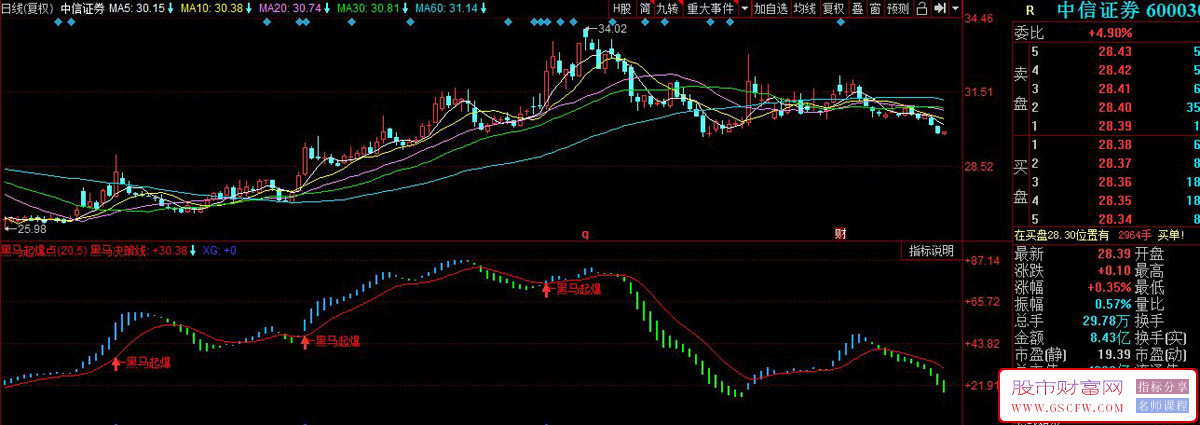This screenshot has height=425, width=1200.
Task: Click the MA30 arrow indicator
Action: [x=405, y=8]
